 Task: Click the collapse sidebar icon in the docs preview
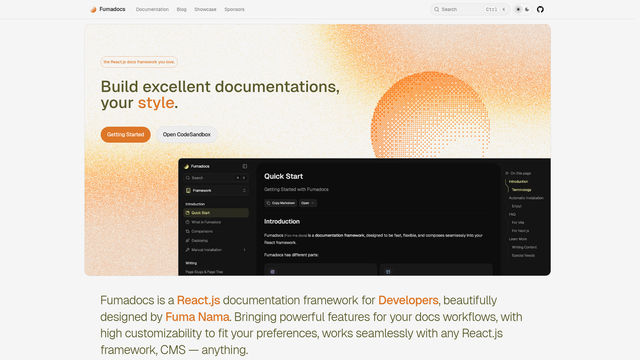coord(244,166)
